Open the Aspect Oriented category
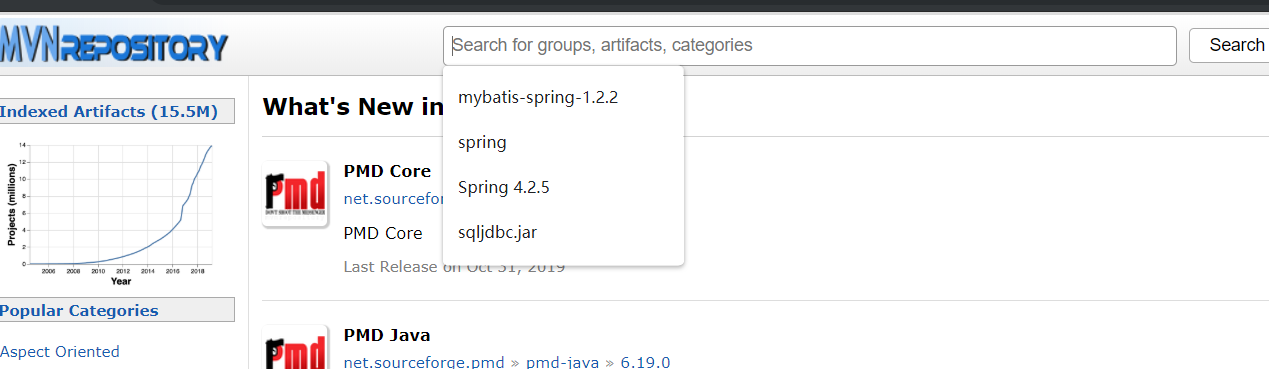Screen dimensions: 1269x369 click(x=60, y=351)
